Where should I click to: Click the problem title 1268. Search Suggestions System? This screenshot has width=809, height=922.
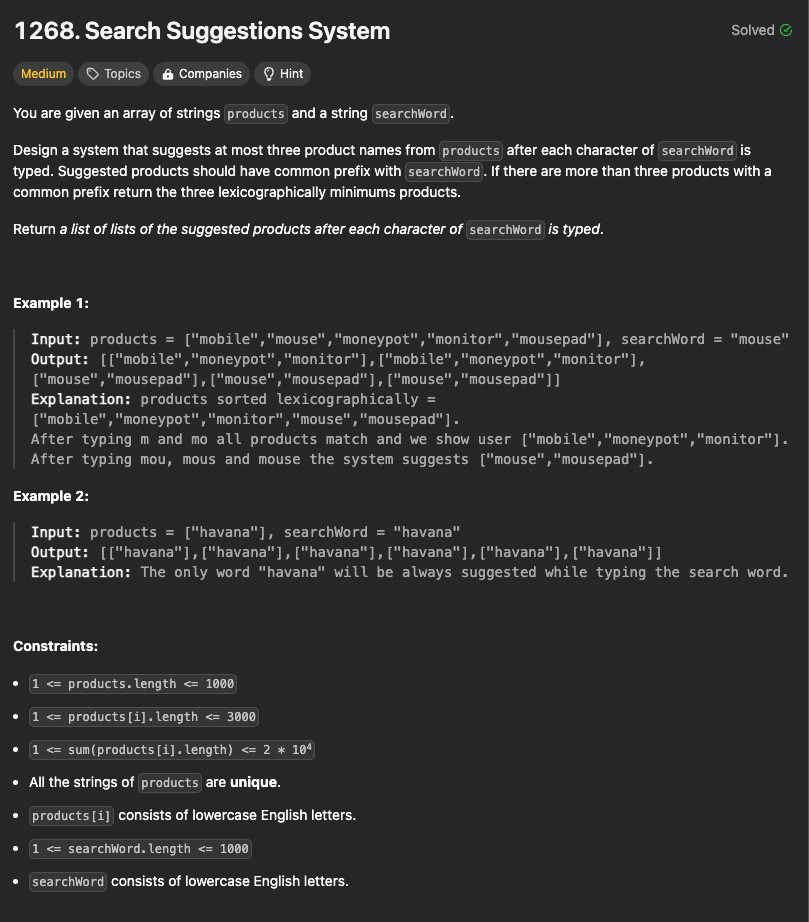point(202,31)
